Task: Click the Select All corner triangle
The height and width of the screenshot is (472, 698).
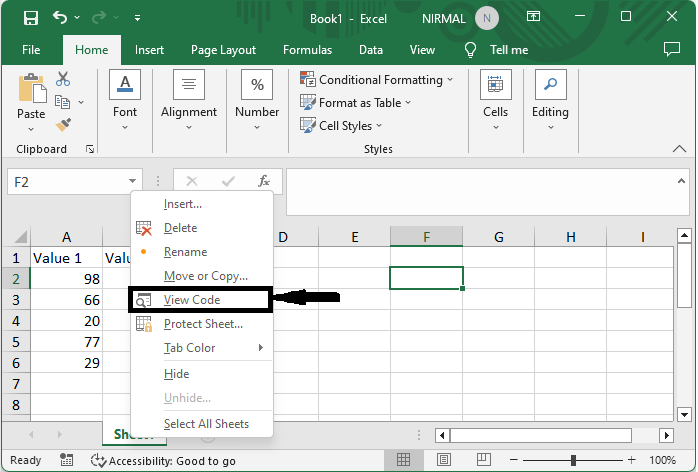Action: click(20, 236)
